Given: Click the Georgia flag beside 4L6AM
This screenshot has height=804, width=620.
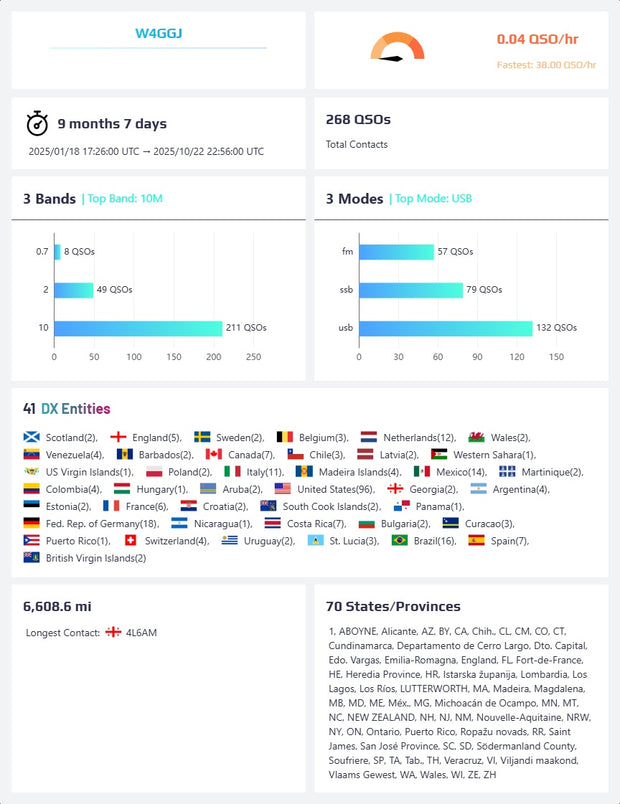Looking at the screenshot, I should [x=113, y=632].
